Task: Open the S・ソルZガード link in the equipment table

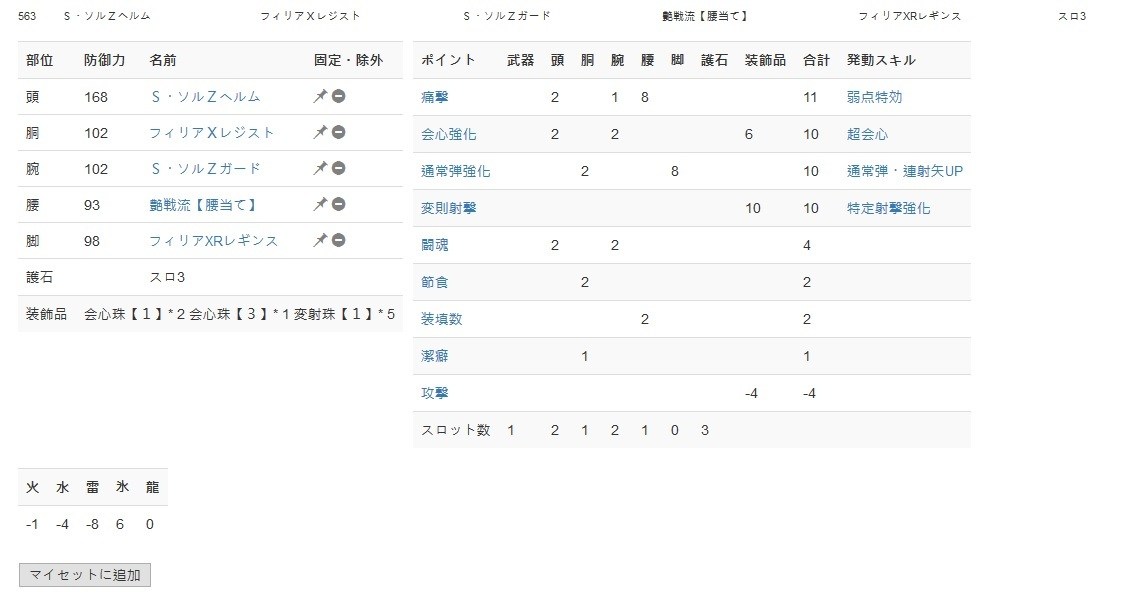Action: (x=205, y=169)
